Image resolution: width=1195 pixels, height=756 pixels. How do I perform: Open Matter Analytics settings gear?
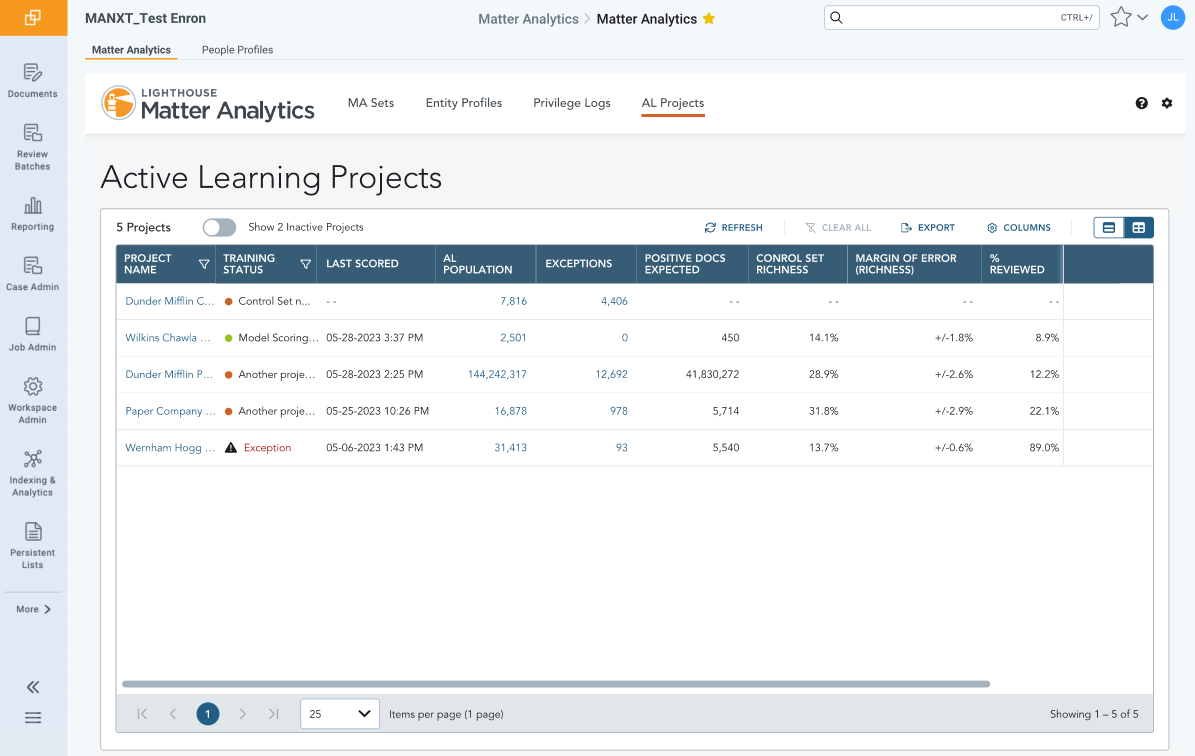point(1167,103)
